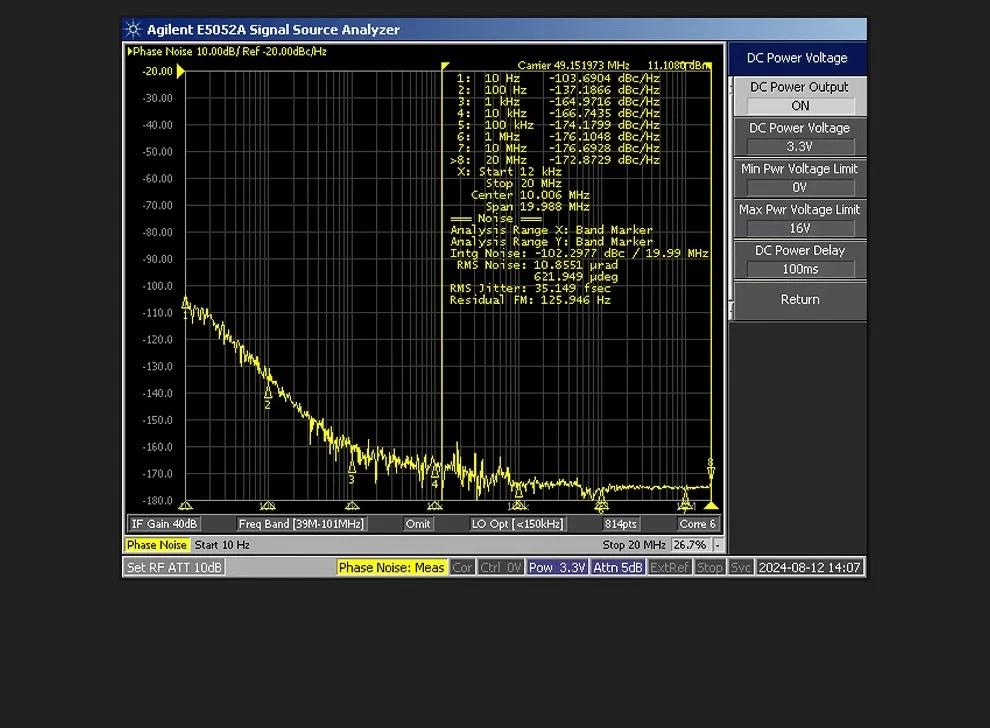
Task: Click the solid triangle at stop frequency
Action: [x=711, y=506]
